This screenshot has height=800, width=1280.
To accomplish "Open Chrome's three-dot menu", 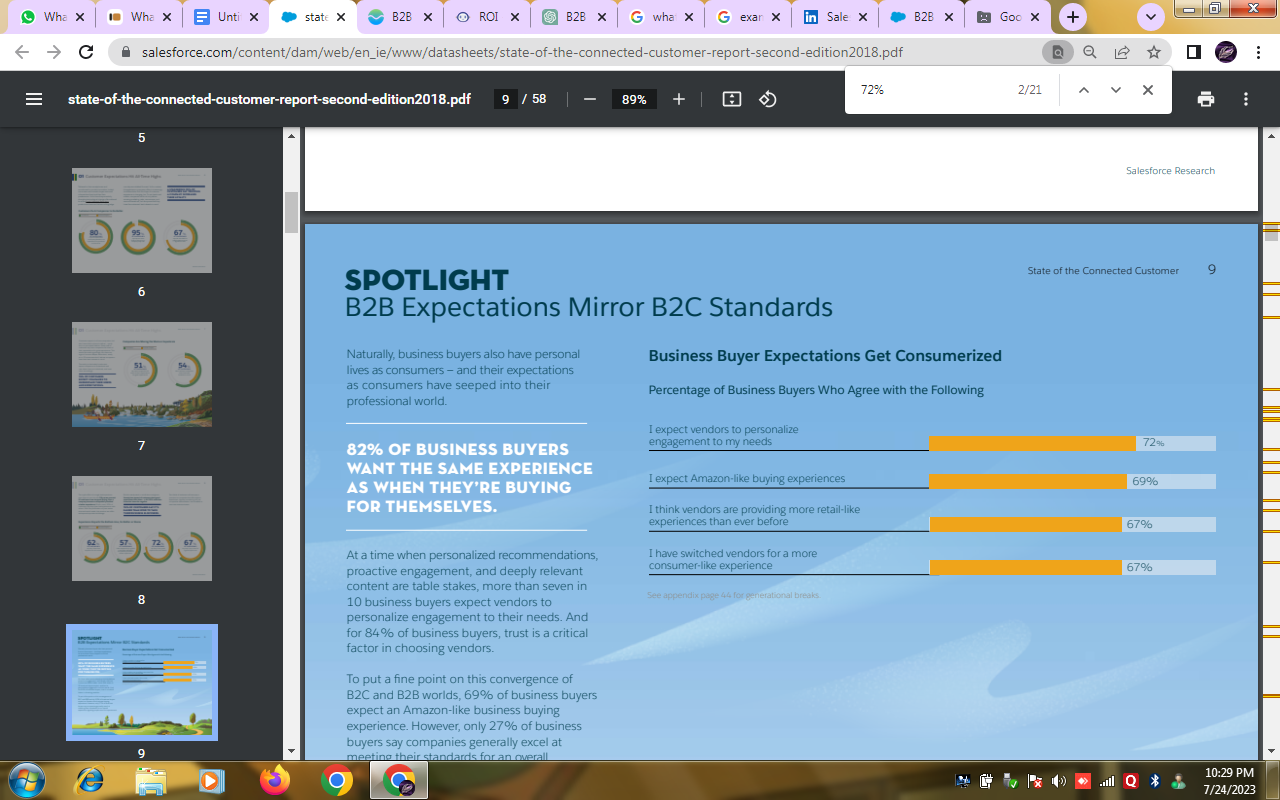I will tap(1258, 52).
